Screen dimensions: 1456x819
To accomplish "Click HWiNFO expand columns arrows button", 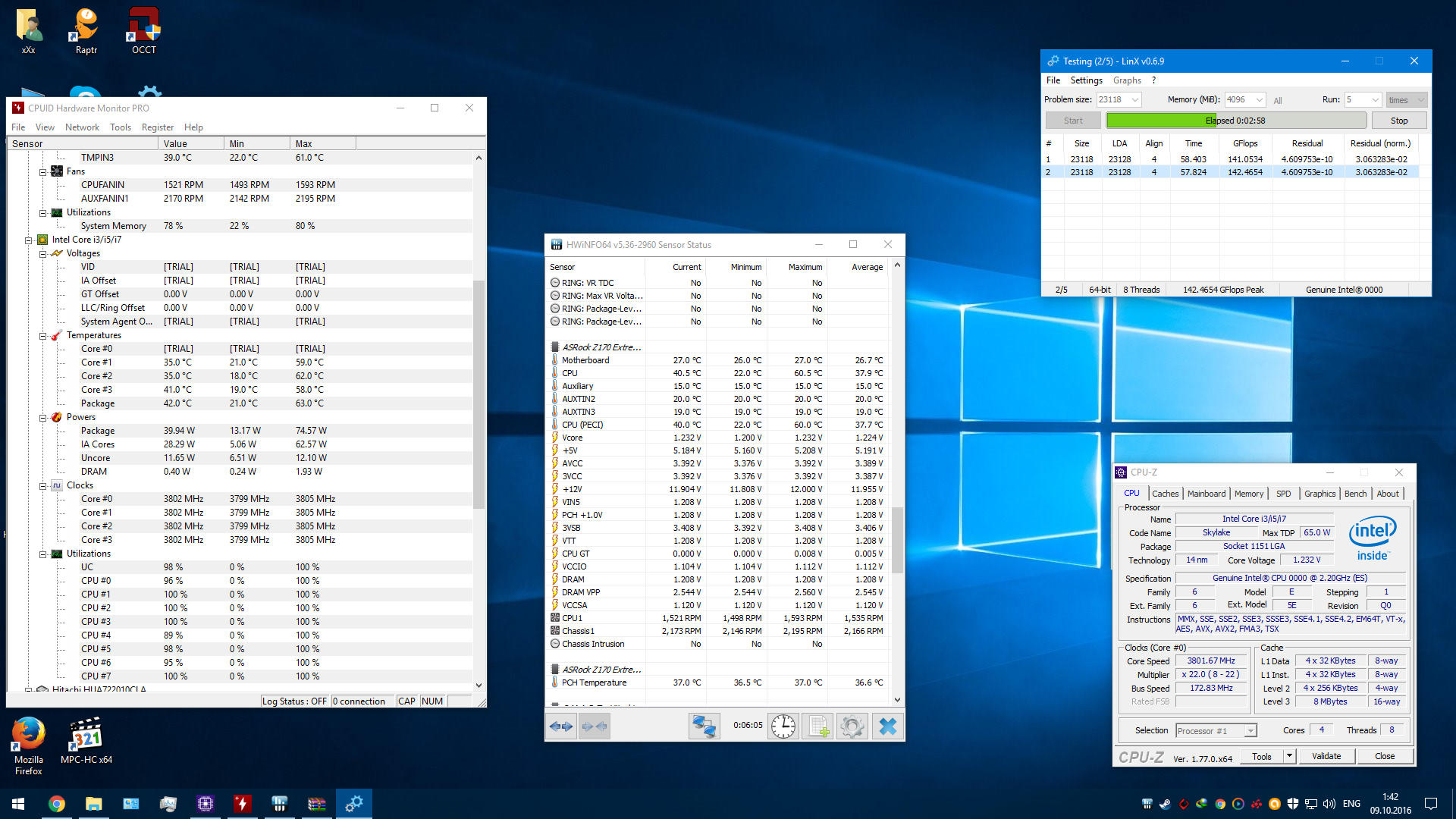I will [561, 726].
